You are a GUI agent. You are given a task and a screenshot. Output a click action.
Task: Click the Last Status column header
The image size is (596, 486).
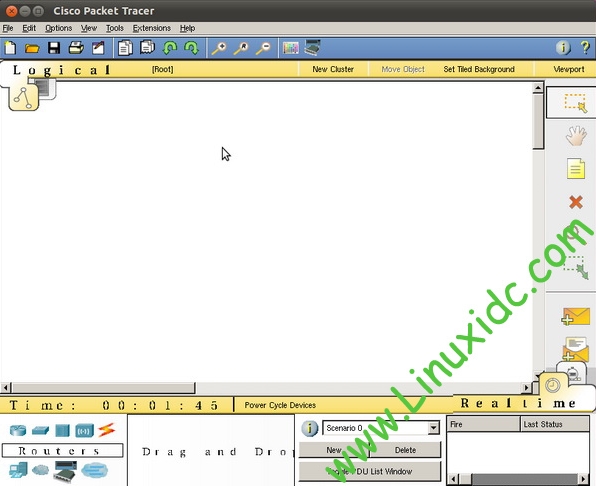tap(555, 424)
